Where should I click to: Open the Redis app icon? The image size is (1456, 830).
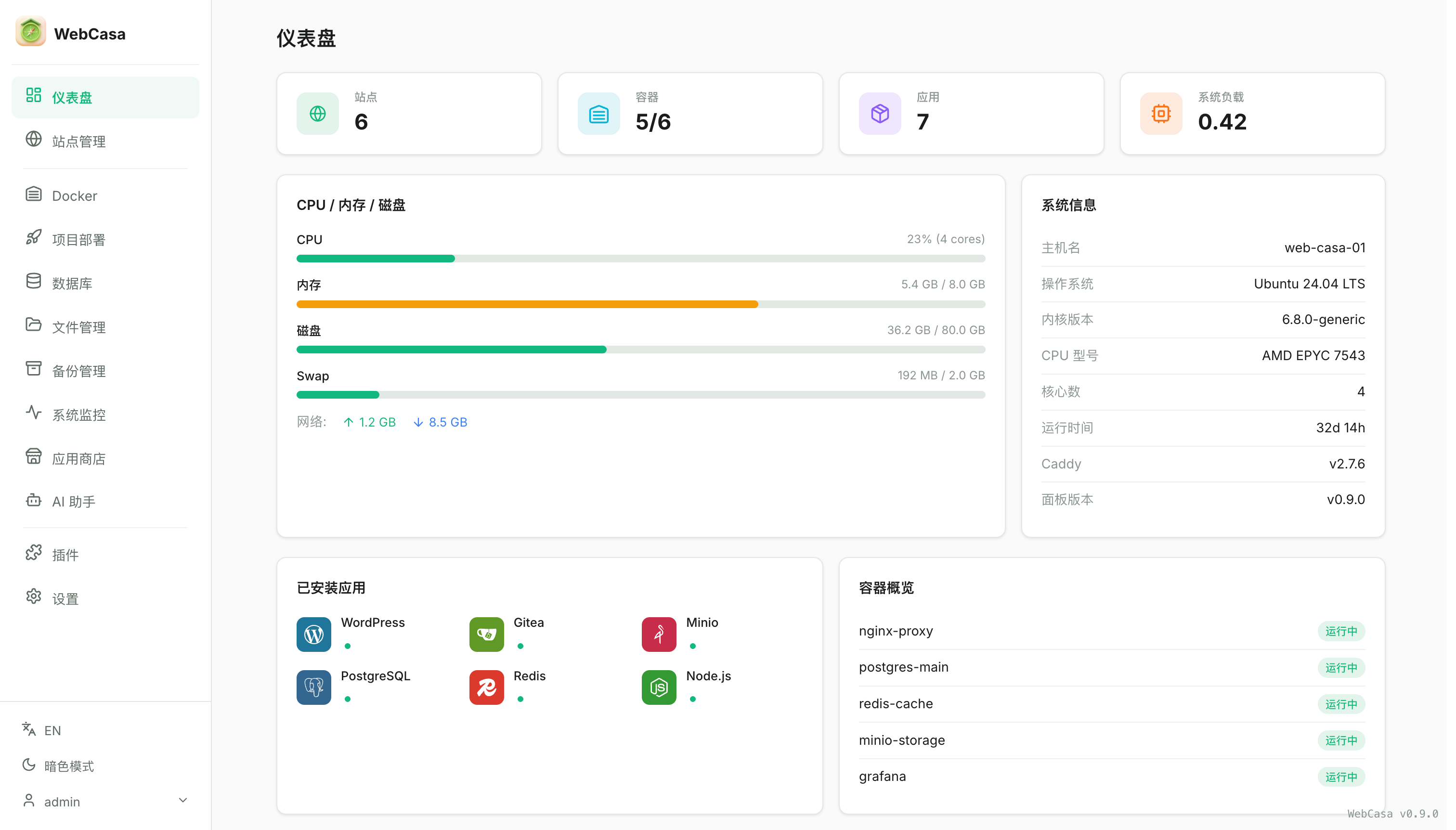pos(486,687)
